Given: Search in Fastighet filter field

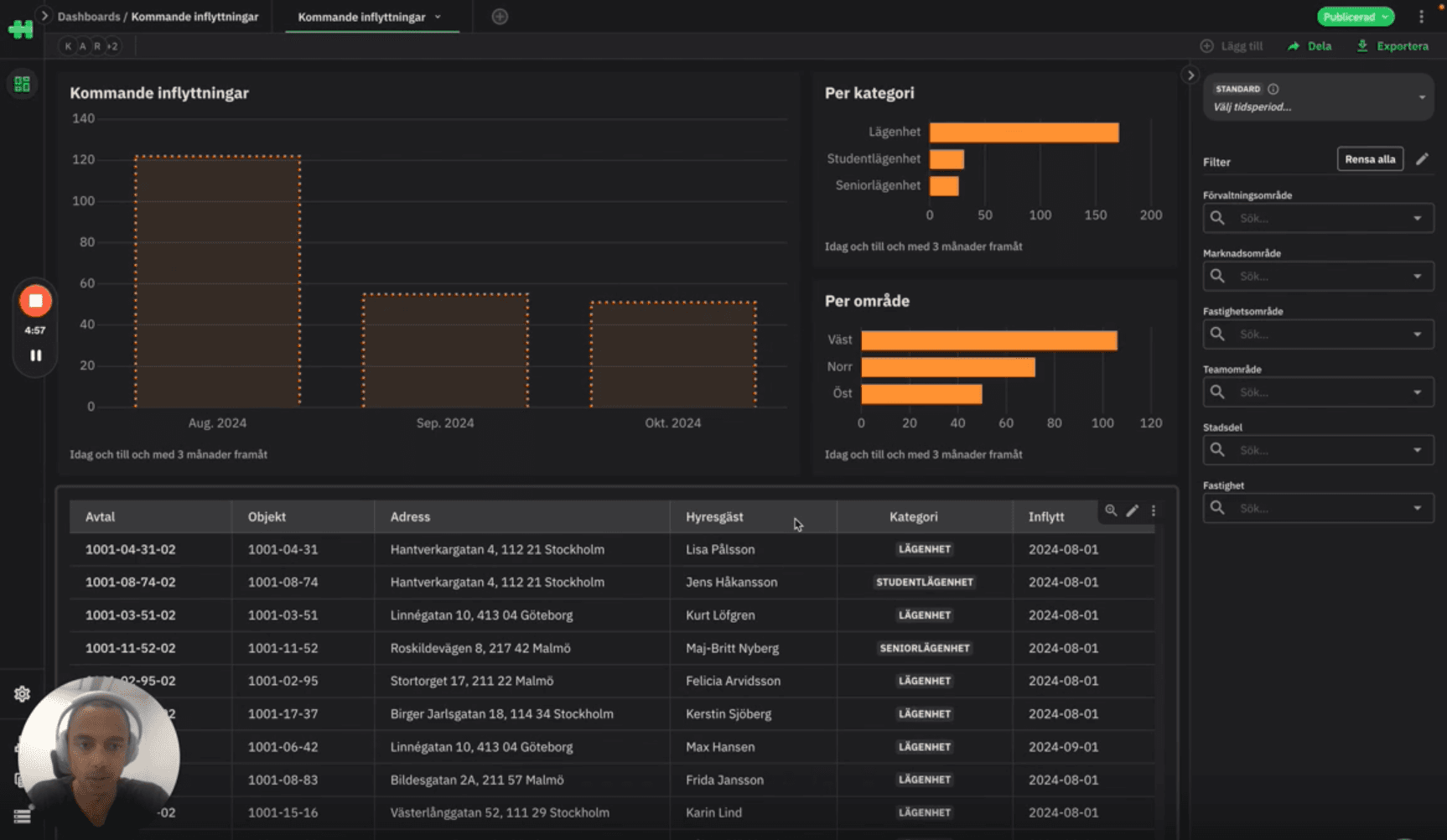Looking at the screenshot, I should coord(1318,508).
